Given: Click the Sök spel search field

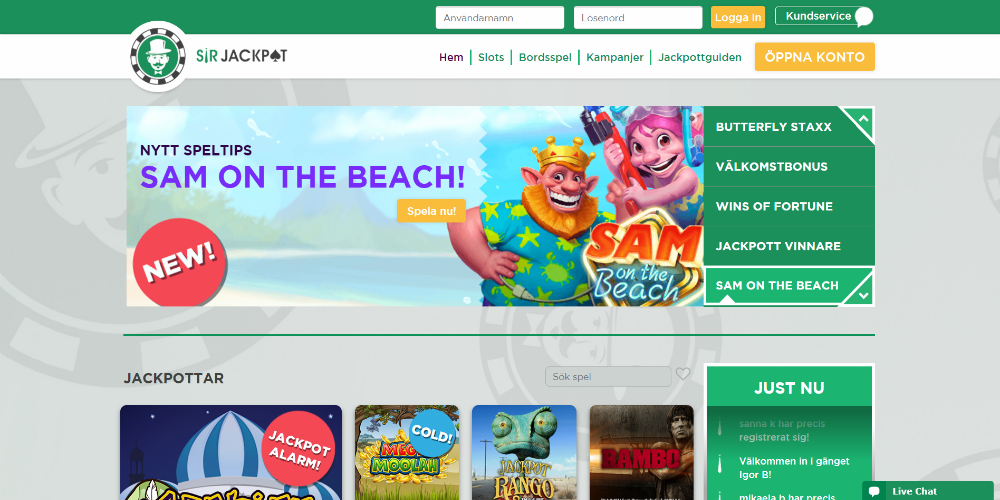Looking at the screenshot, I should click(608, 376).
